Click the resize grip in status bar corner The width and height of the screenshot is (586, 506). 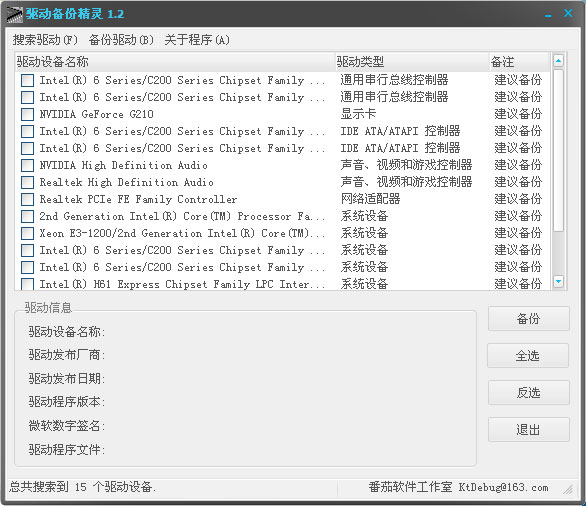coord(568,489)
